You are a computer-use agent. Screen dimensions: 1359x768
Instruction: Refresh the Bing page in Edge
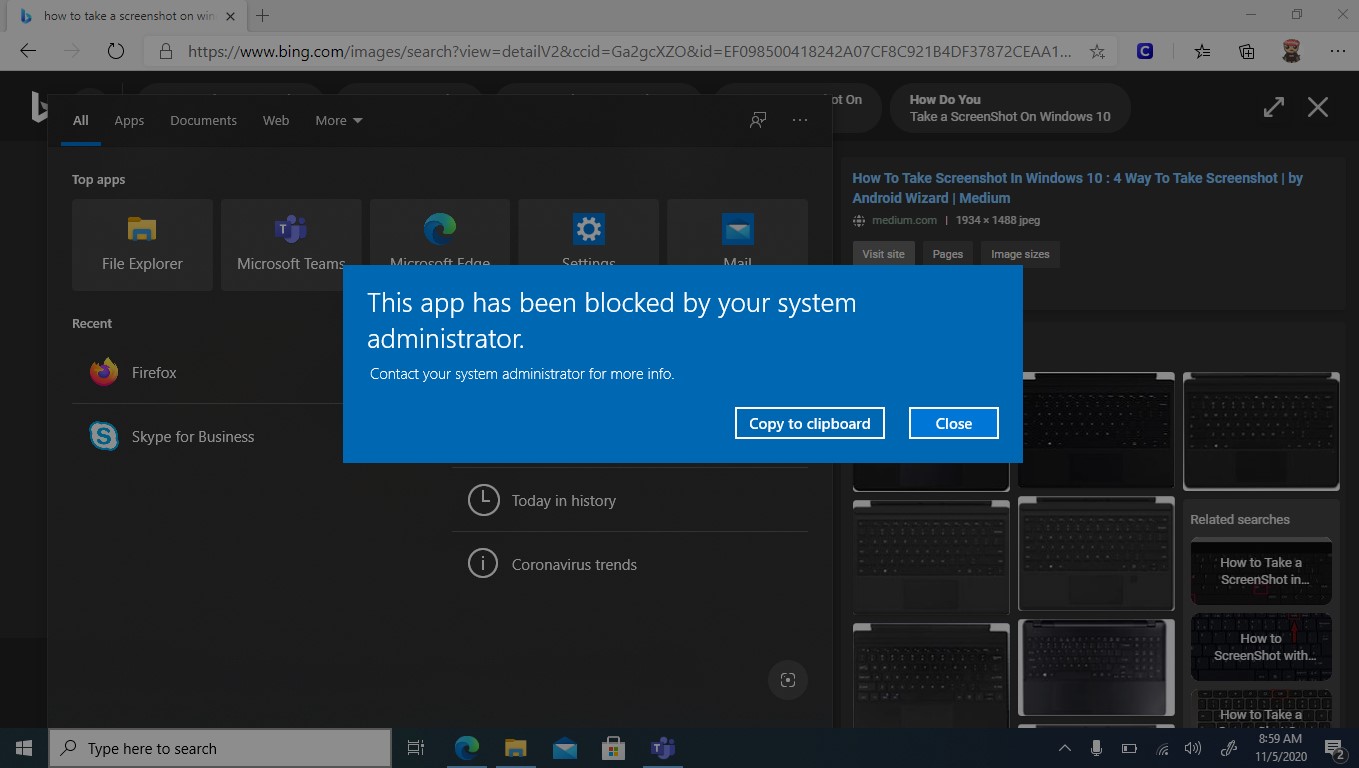(116, 51)
